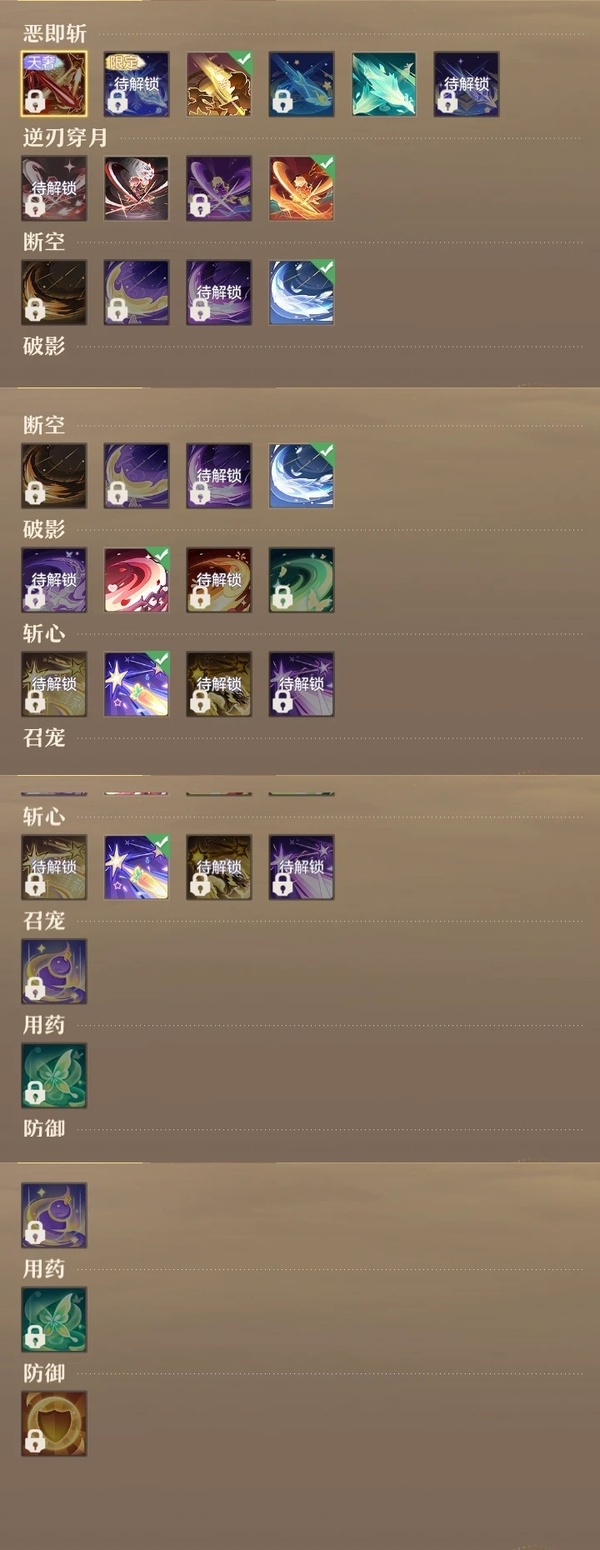Select the teal feather 恶即斩 skin

pos(383,84)
